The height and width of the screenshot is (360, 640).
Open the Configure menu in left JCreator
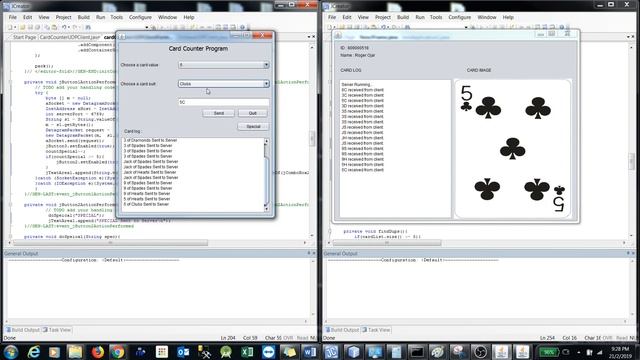(x=140, y=17)
